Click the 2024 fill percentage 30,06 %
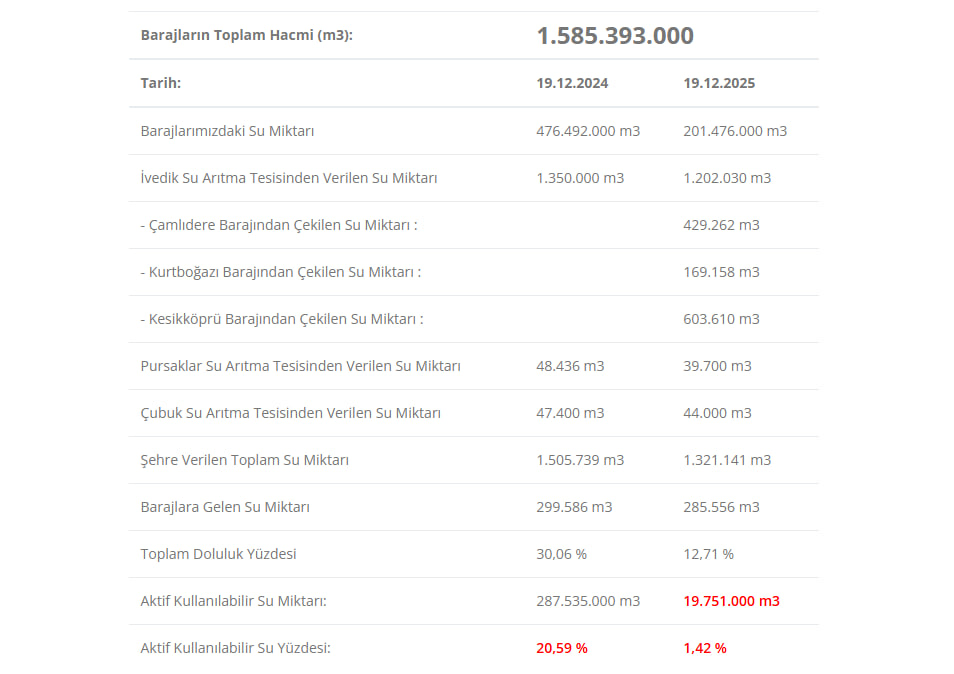 (561, 554)
